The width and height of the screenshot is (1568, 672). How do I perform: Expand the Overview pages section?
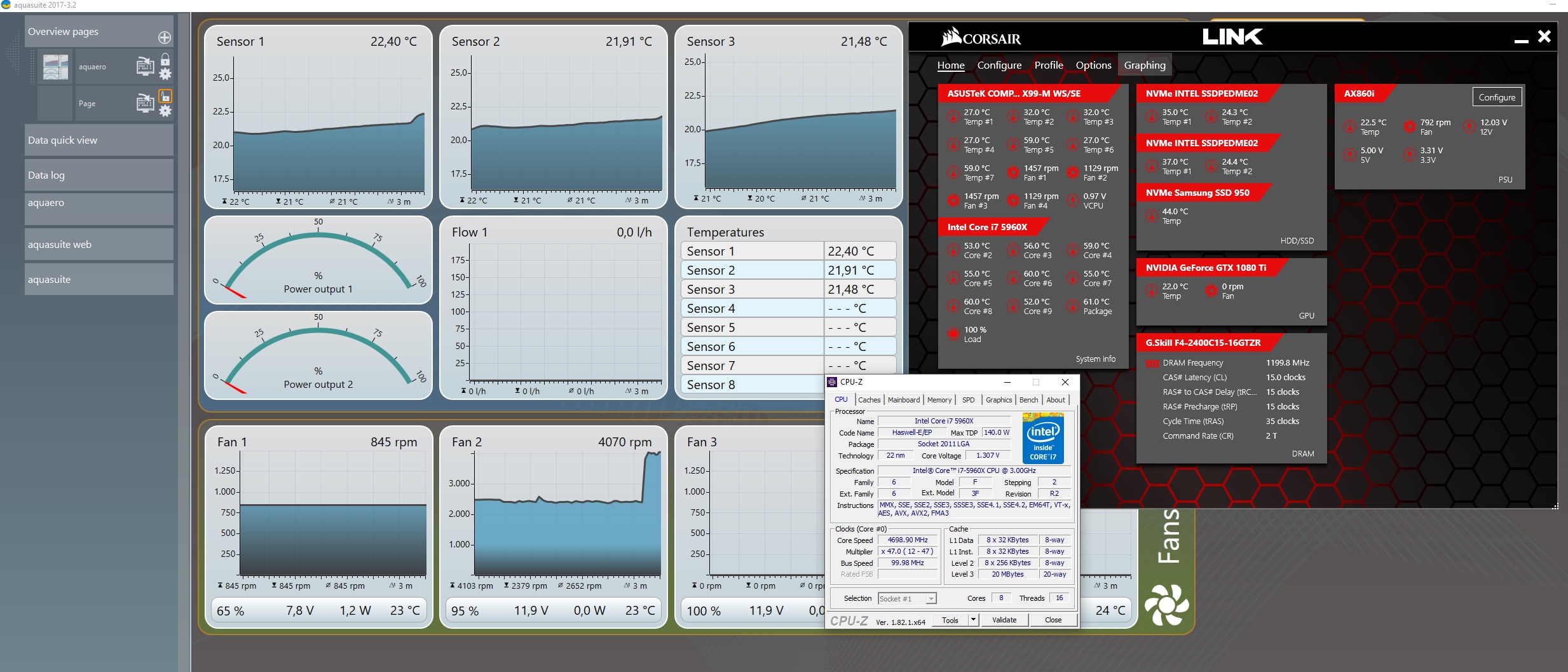click(99, 31)
